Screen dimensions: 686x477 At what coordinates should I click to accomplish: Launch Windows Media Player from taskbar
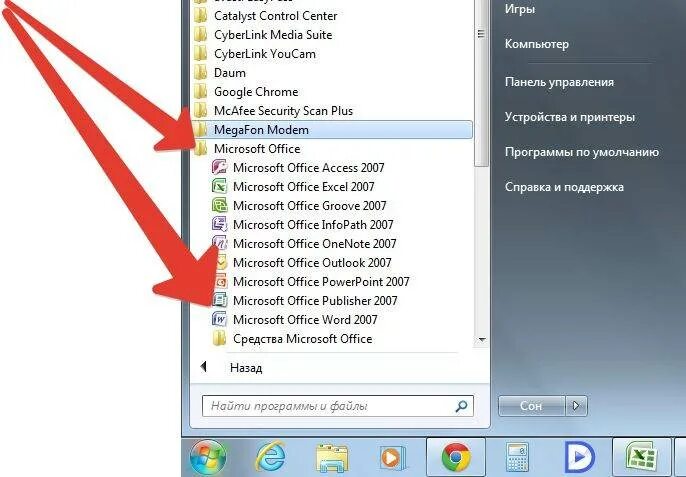392,458
